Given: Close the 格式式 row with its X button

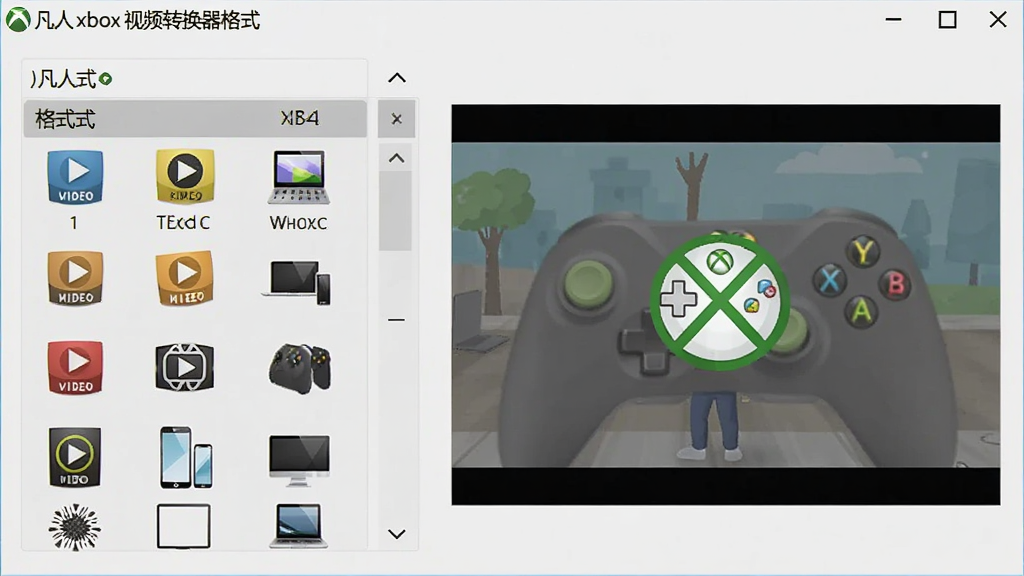Looking at the screenshot, I should tap(396, 119).
